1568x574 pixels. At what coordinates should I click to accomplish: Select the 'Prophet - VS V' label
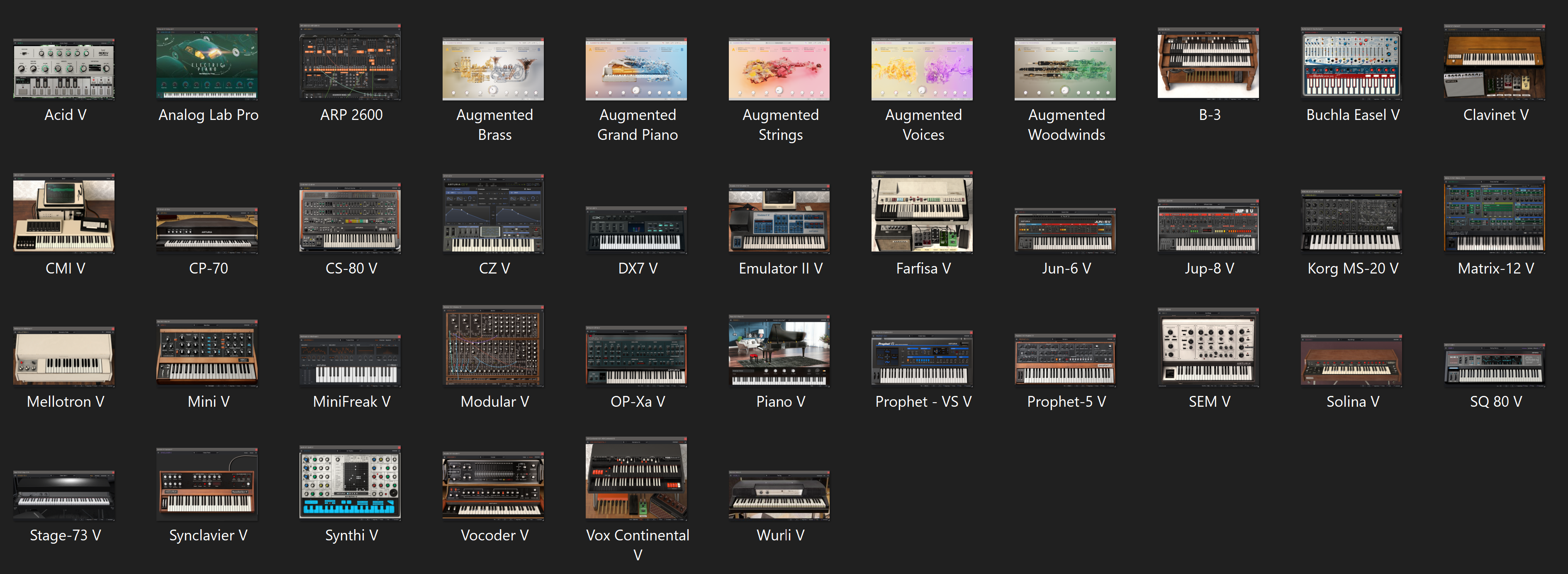pos(923,402)
